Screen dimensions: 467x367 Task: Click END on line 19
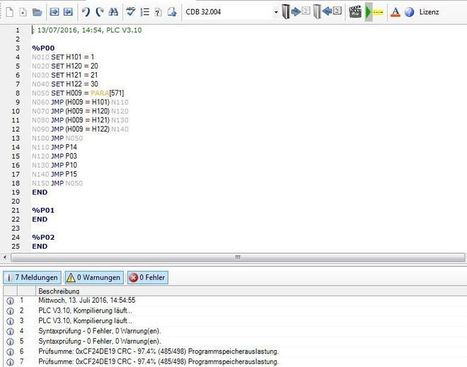tap(40, 192)
